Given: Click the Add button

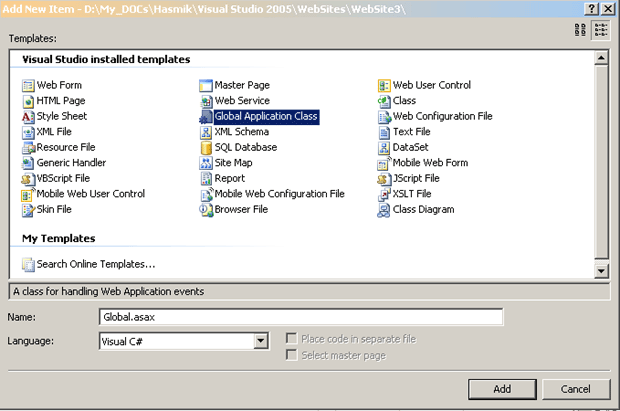Looking at the screenshot, I should pos(502,389).
